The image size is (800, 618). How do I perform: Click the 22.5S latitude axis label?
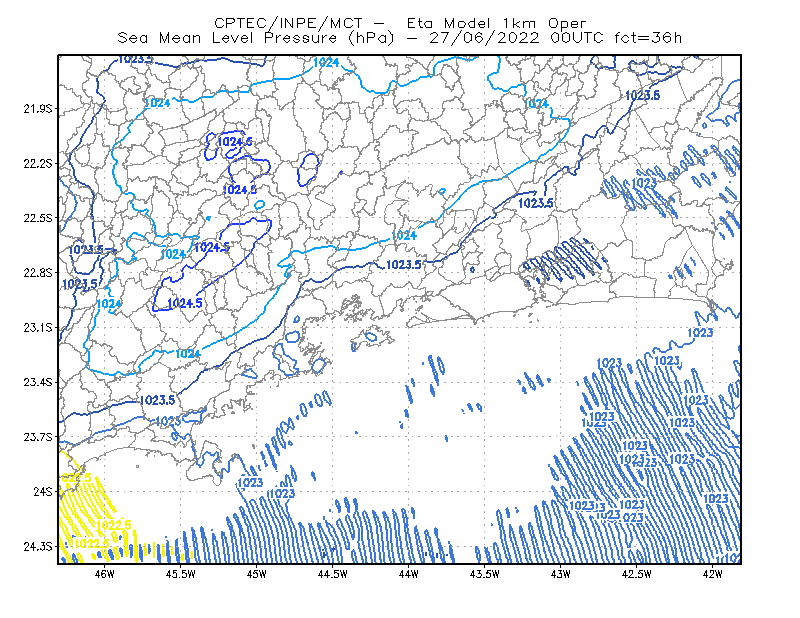tap(37, 218)
